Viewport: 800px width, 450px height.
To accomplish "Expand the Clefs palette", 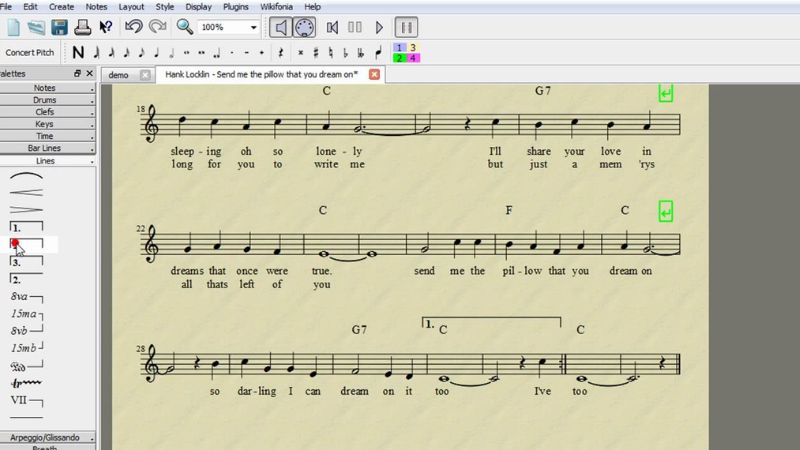I will tap(47, 112).
